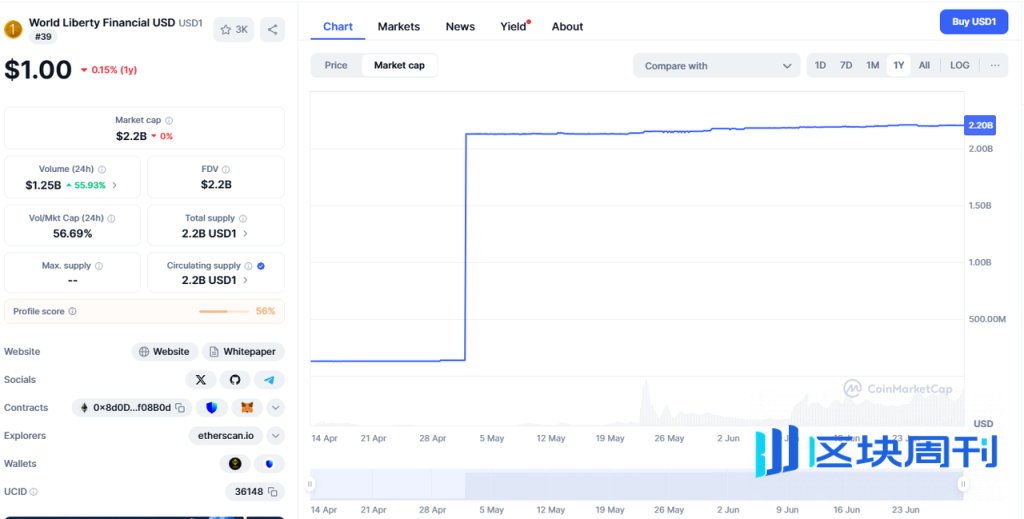Open the Yield tab
This screenshot has width=1024, height=519.
click(514, 27)
